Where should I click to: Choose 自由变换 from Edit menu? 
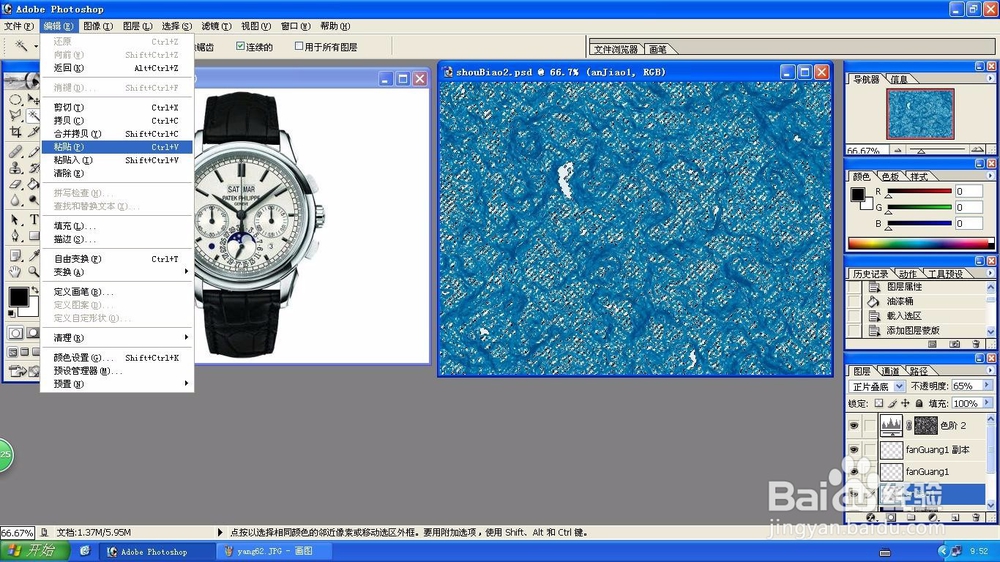[117, 258]
